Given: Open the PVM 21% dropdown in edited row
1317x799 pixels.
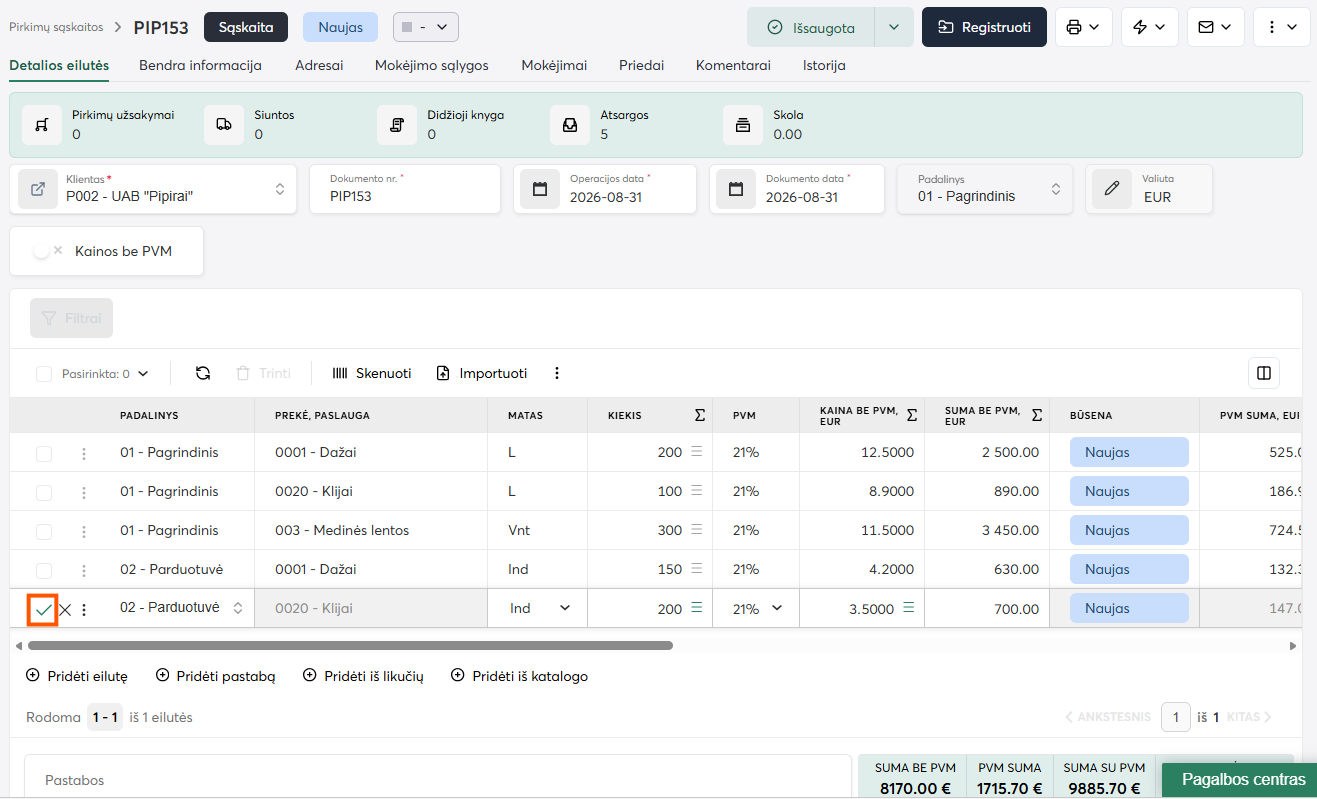Looking at the screenshot, I should [x=756, y=608].
